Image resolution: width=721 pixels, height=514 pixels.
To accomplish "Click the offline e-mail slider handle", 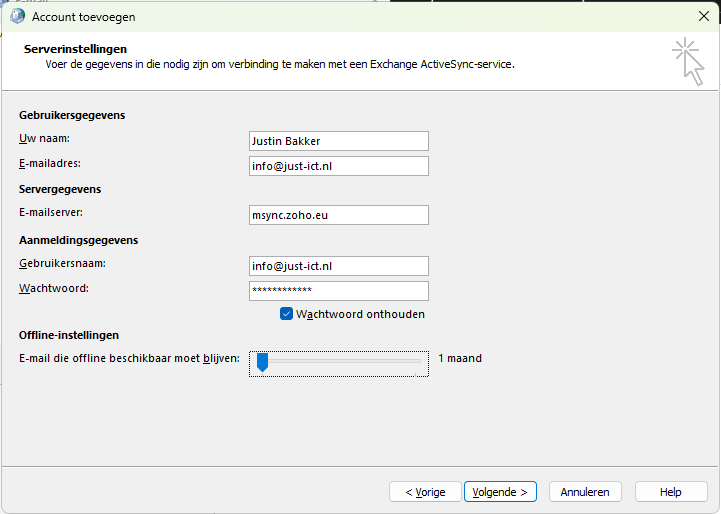I will tap(262, 361).
